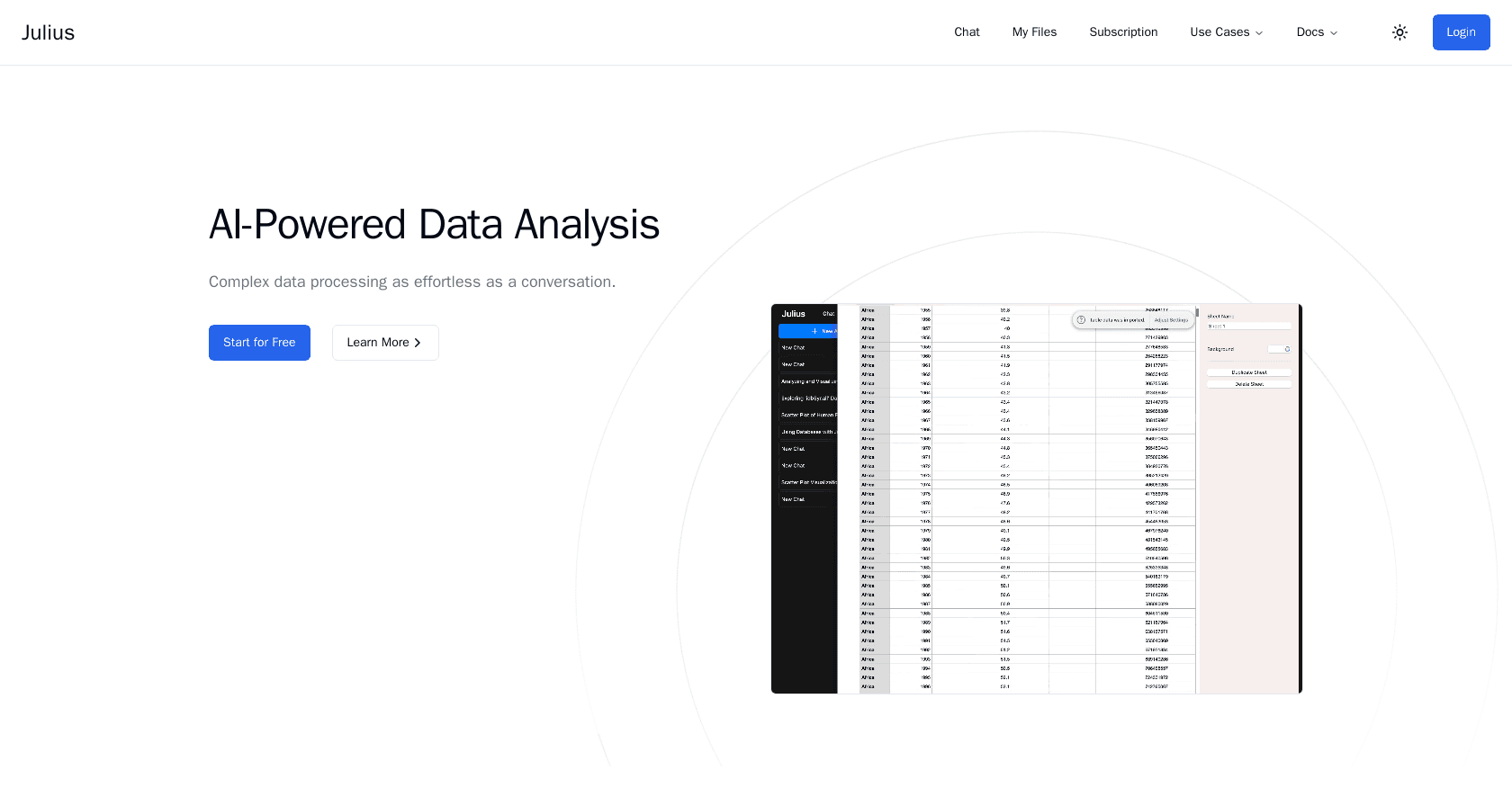Click the Learn More chevron button
The height and width of the screenshot is (788, 1512).
(385, 343)
